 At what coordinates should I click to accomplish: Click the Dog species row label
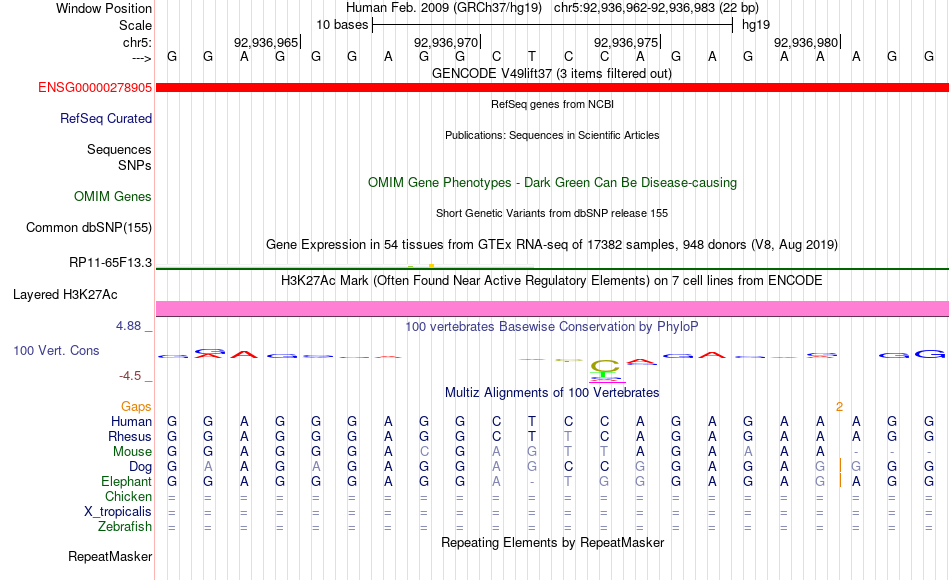click(x=140, y=467)
